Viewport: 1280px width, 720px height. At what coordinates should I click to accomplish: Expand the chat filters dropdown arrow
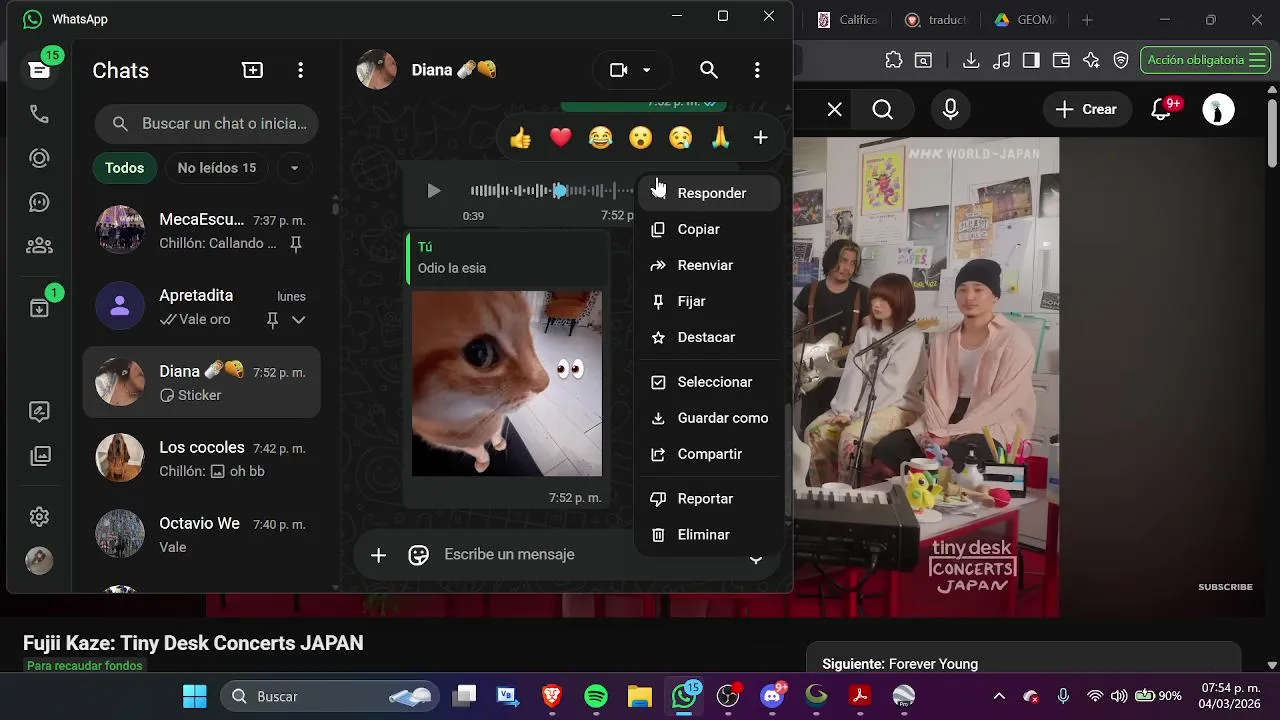pyautogui.click(x=294, y=168)
